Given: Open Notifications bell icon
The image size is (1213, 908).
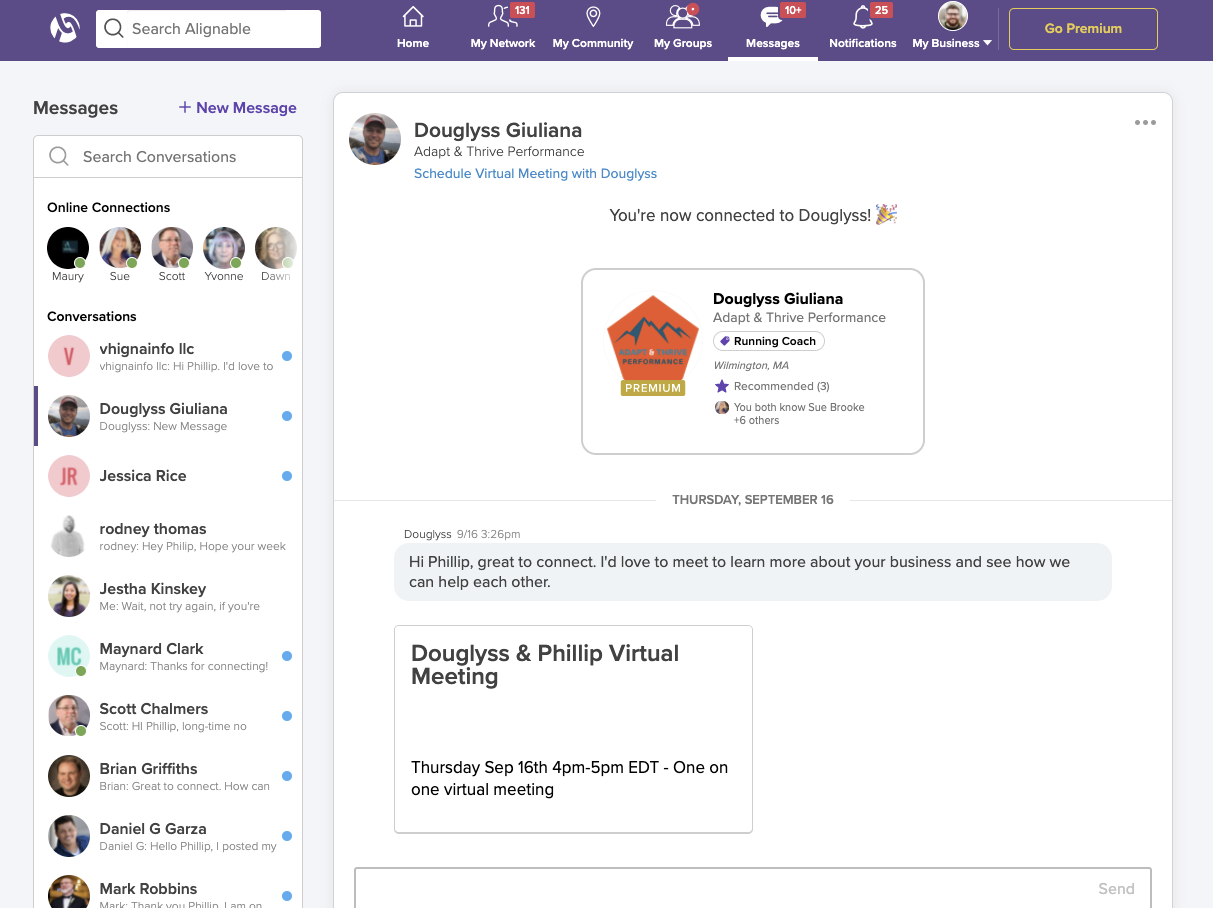Looking at the screenshot, I should coord(862,18).
